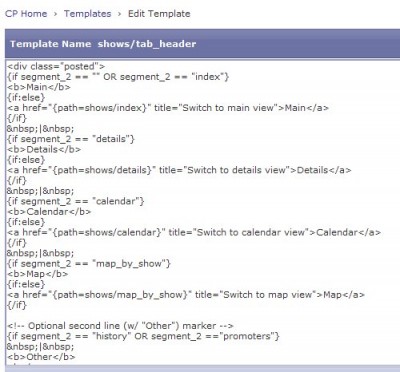Click the Edit Template breadcrumb text

[159, 14]
